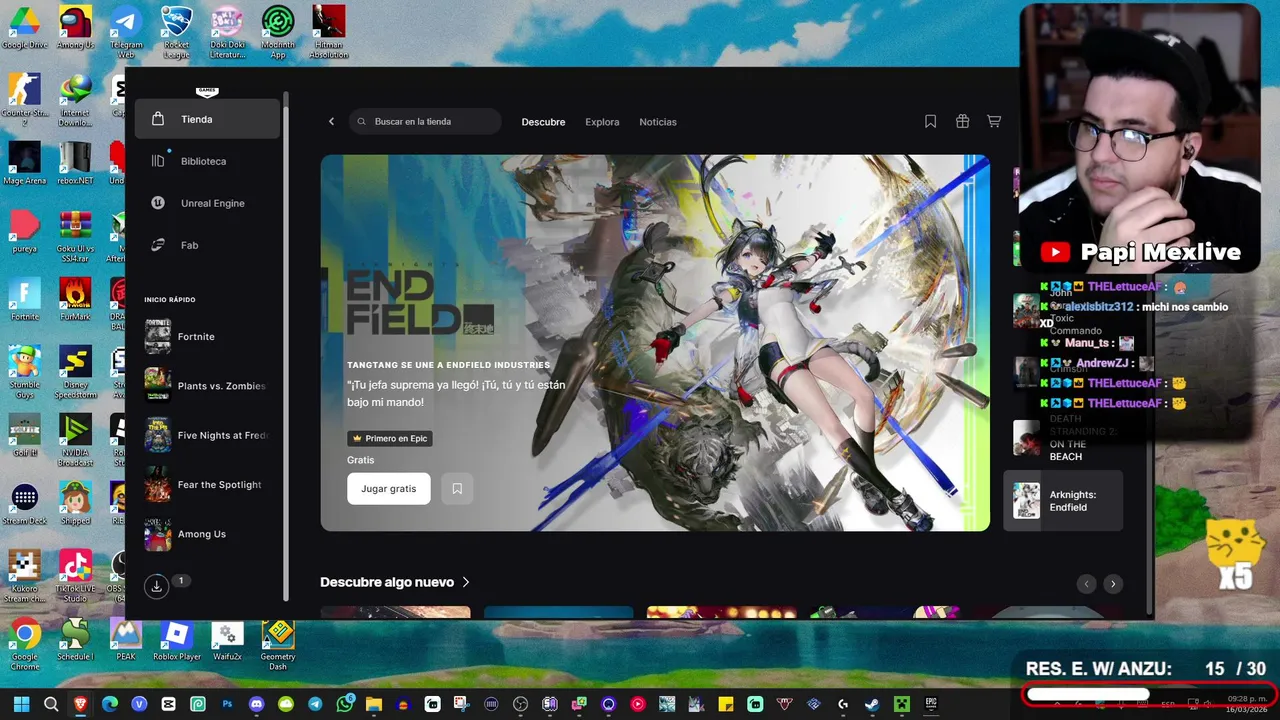Open TikTok LIVE Studio desktop shortcut
1280x720 pixels.
75,576
